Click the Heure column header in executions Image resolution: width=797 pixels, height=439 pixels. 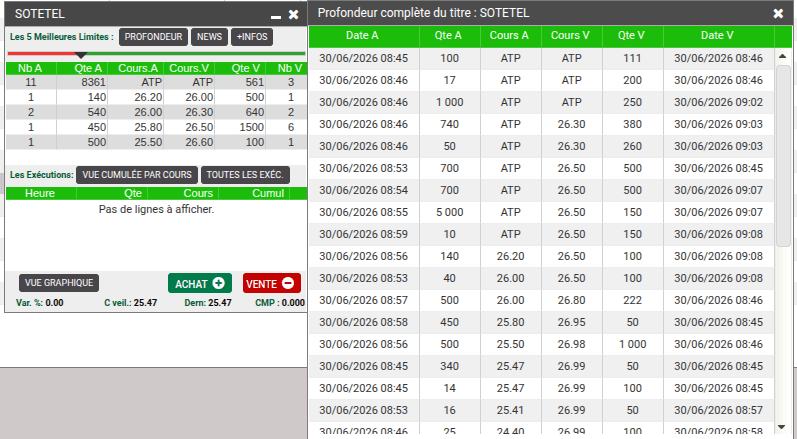(40, 193)
